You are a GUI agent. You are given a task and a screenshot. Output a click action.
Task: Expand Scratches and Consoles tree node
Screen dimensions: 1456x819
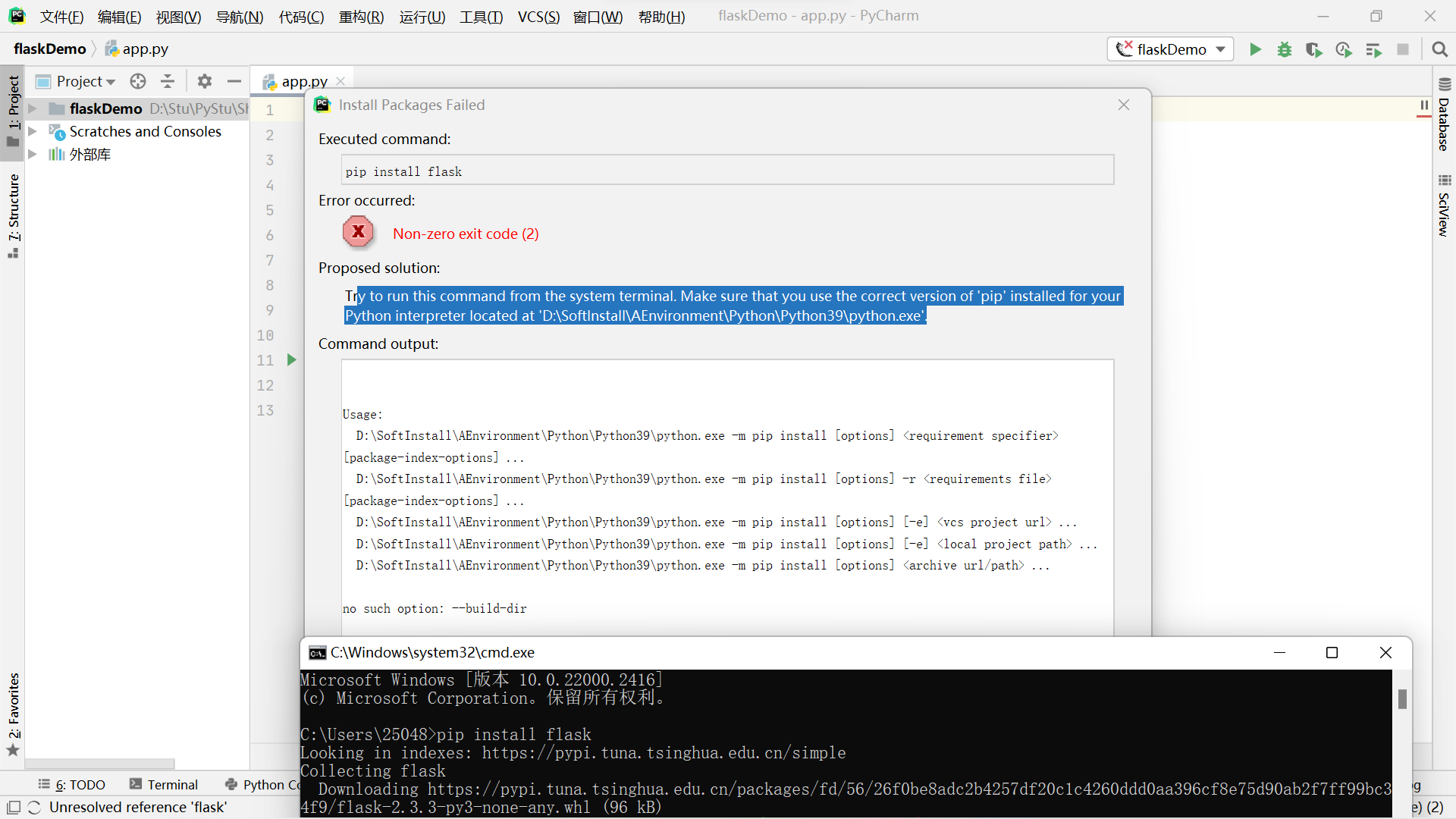click(x=33, y=131)
